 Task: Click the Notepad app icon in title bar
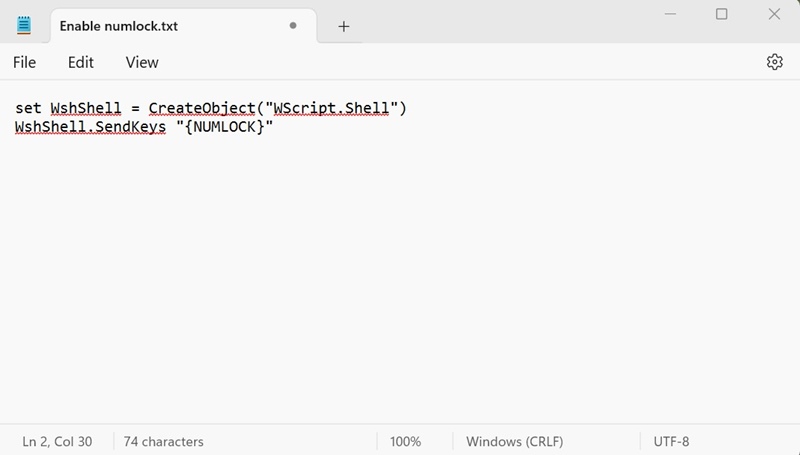25,26
